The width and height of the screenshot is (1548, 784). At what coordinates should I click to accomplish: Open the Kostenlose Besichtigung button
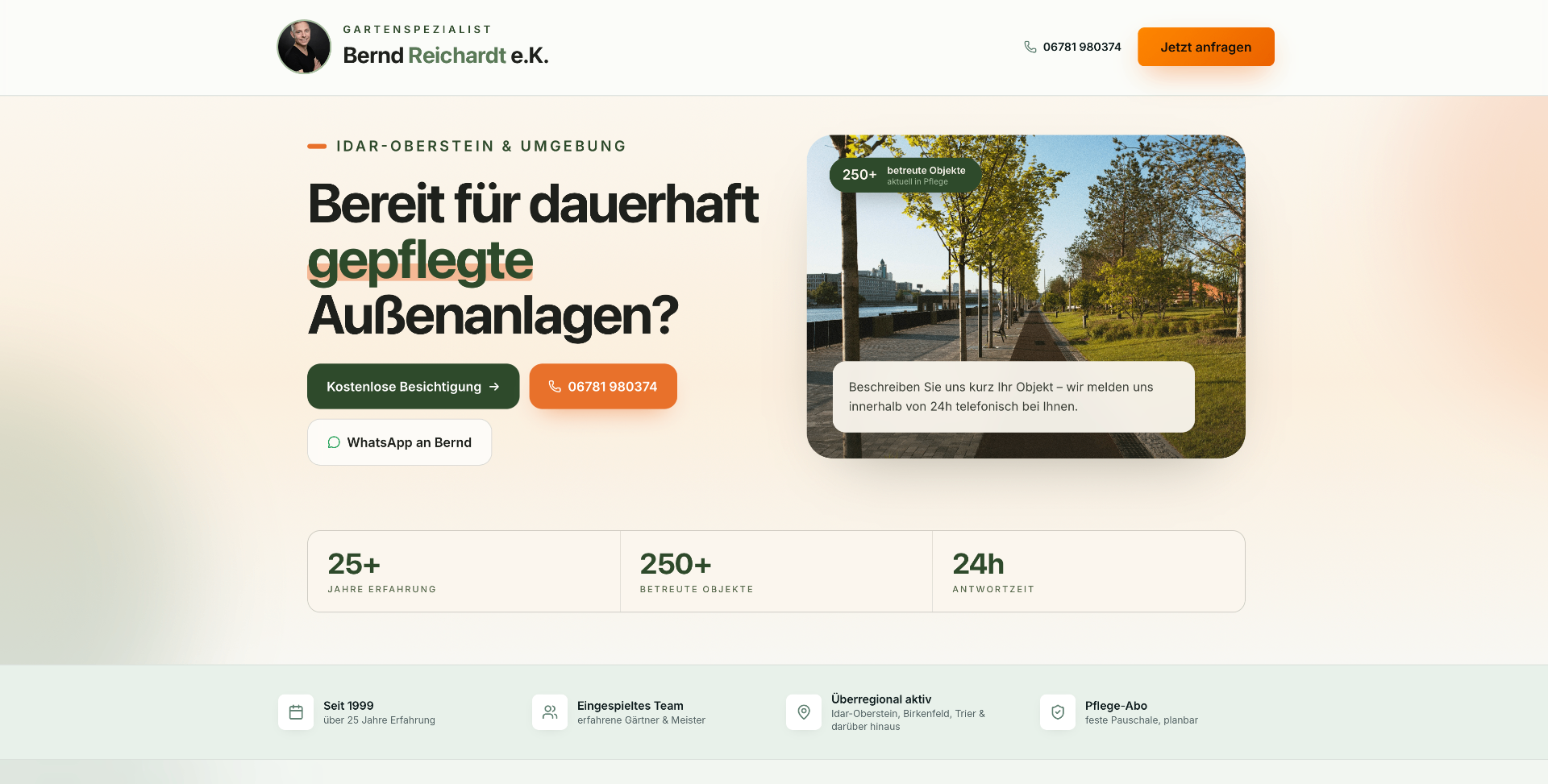414,387
